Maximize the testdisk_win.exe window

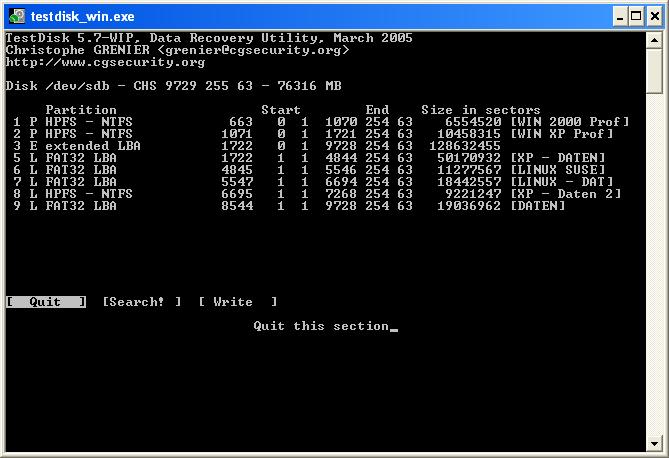(636, 17)
